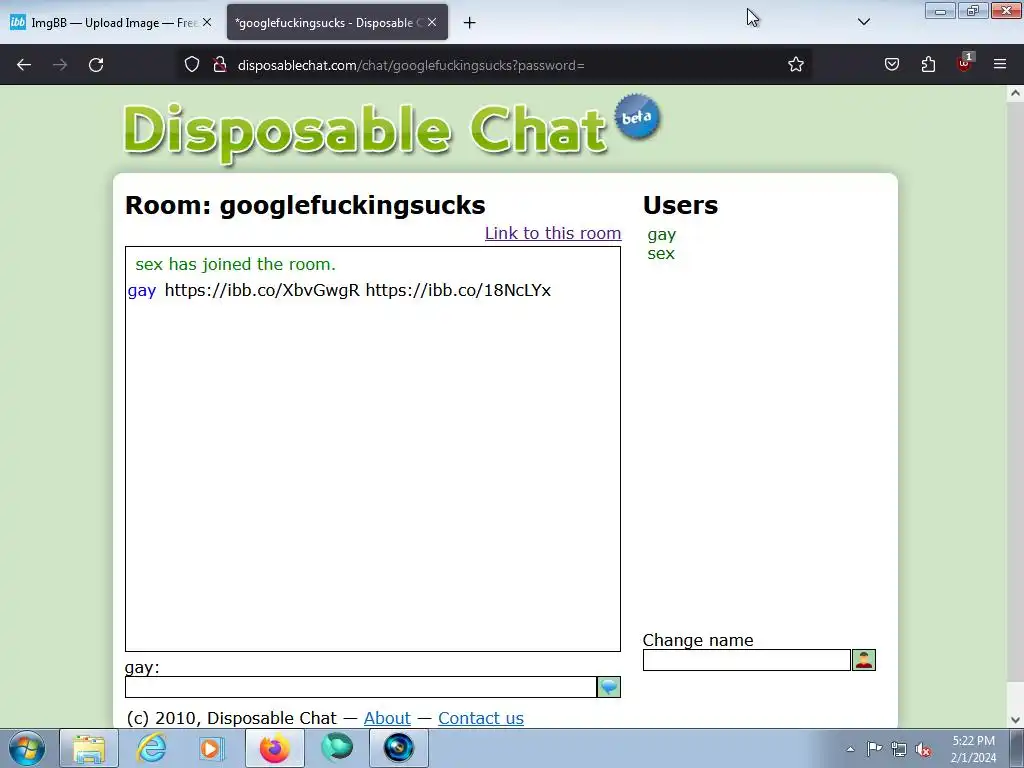1024x768 pixels.
Task: Show hidden tray icons arrow
Action: coord(850,749)
